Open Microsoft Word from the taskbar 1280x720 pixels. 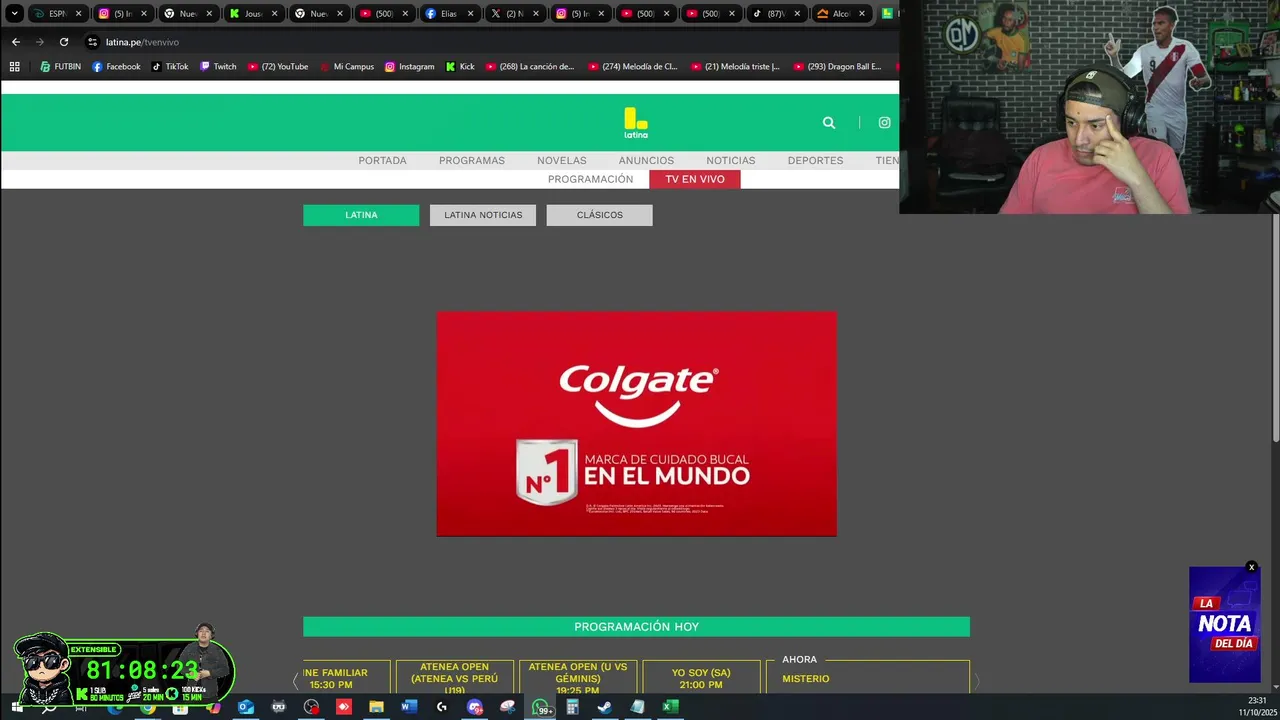tap(408, 707)
